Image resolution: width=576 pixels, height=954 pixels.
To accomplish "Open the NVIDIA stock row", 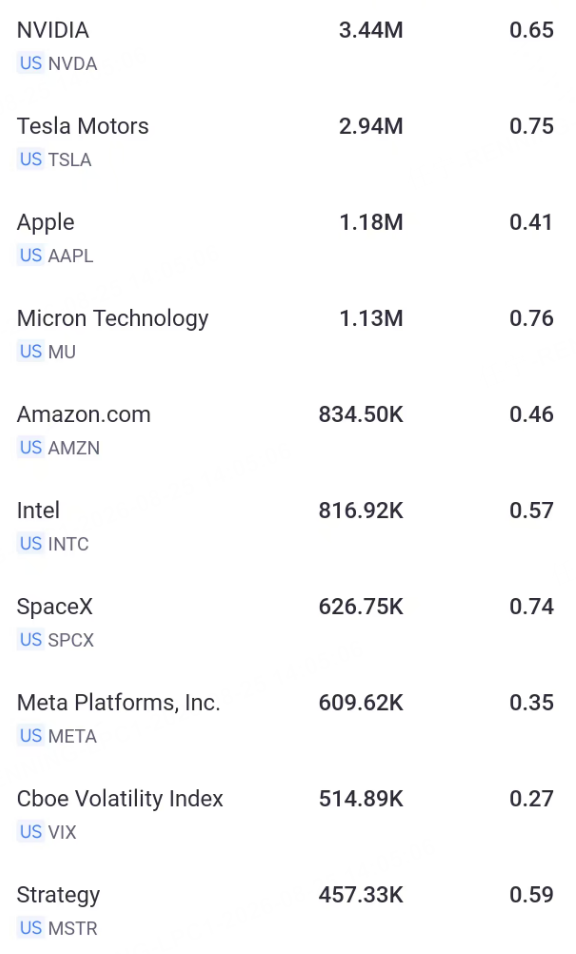I will click(288, 46).
